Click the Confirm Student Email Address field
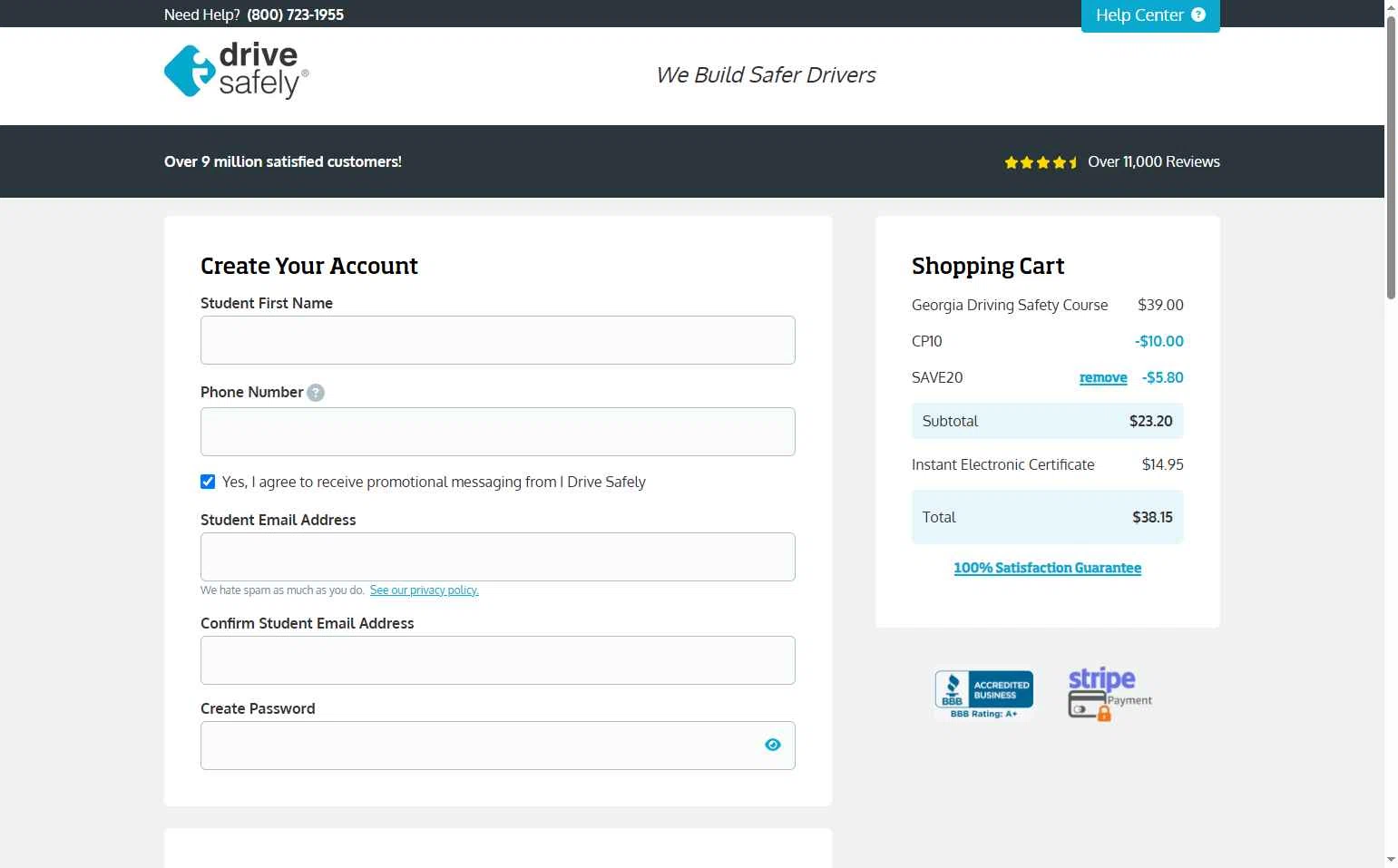Screen dimensions: 1398x868 (x=498, y=660)
